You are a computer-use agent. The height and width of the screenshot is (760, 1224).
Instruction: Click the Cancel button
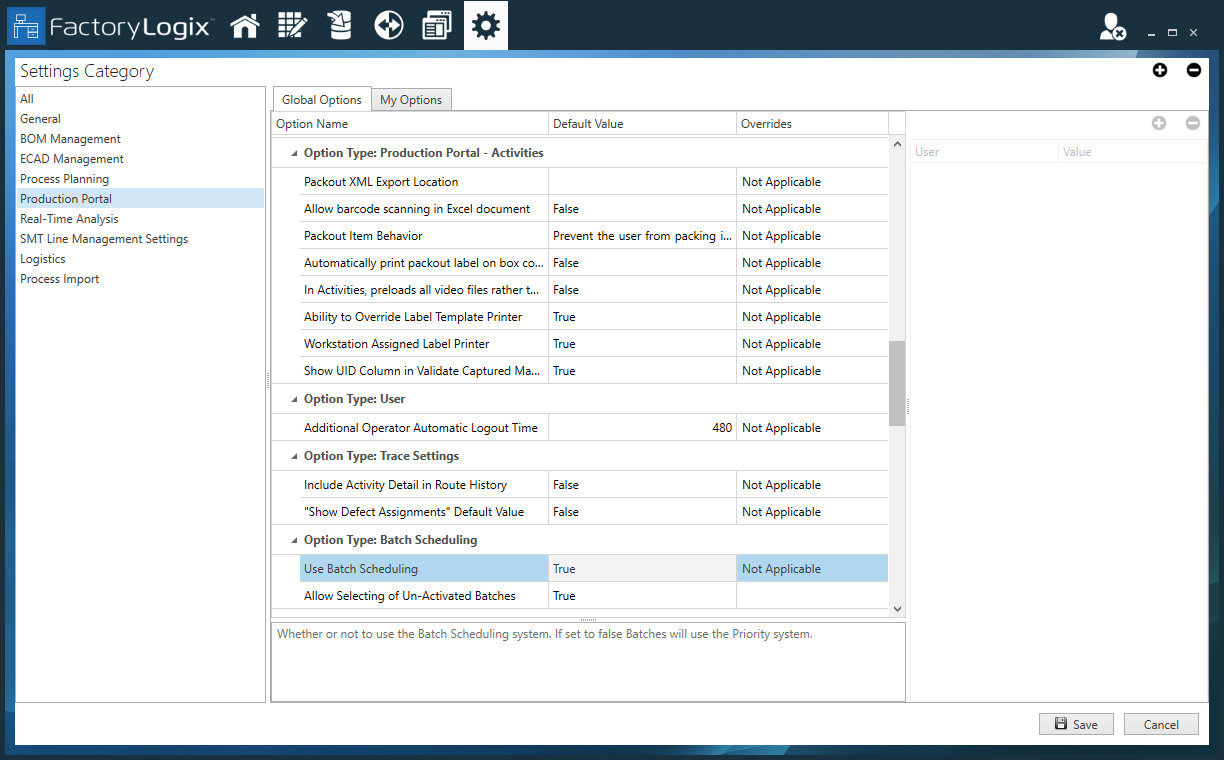pos(1161,724)
